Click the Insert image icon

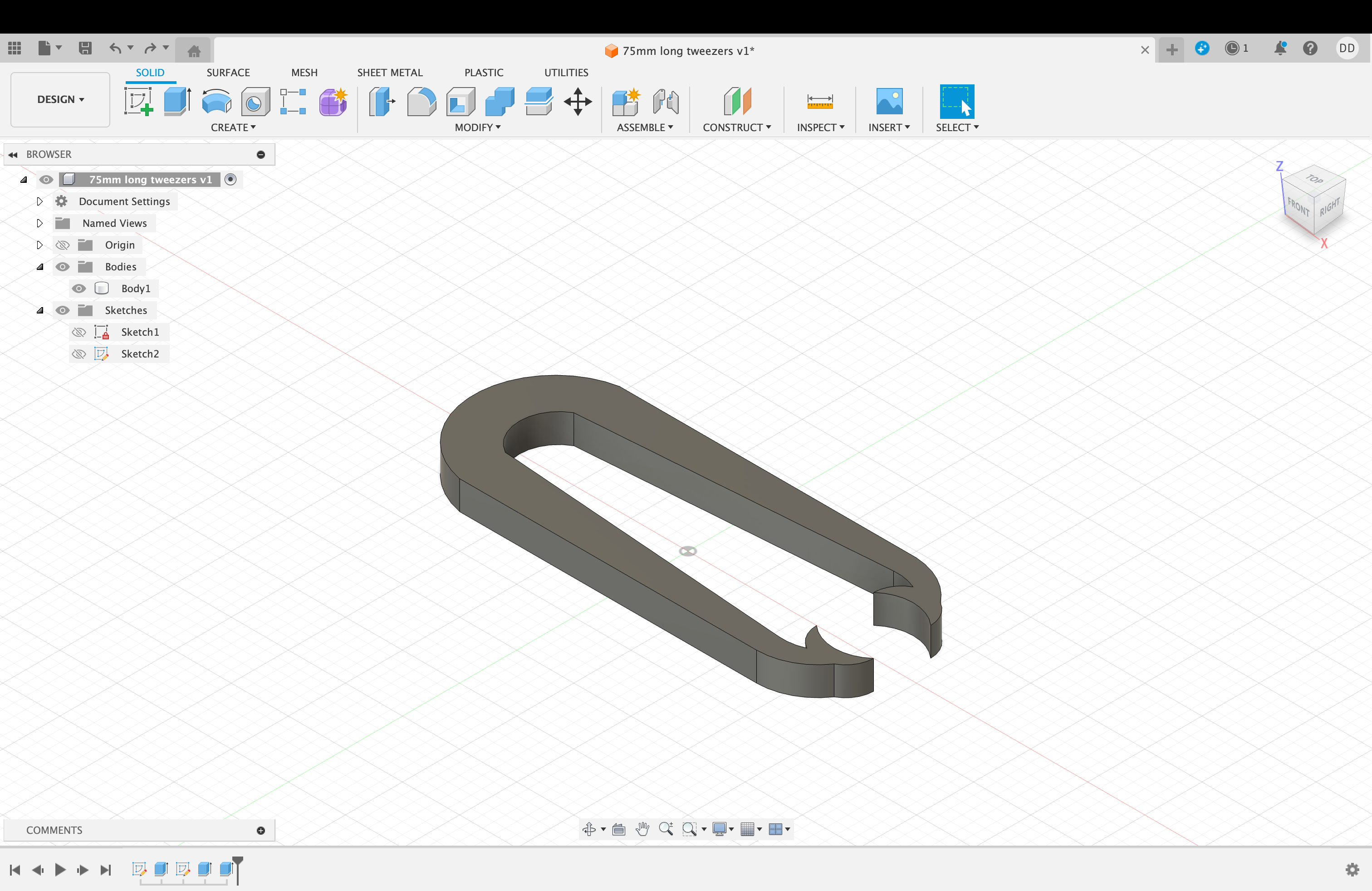click(x=889, y=102)
